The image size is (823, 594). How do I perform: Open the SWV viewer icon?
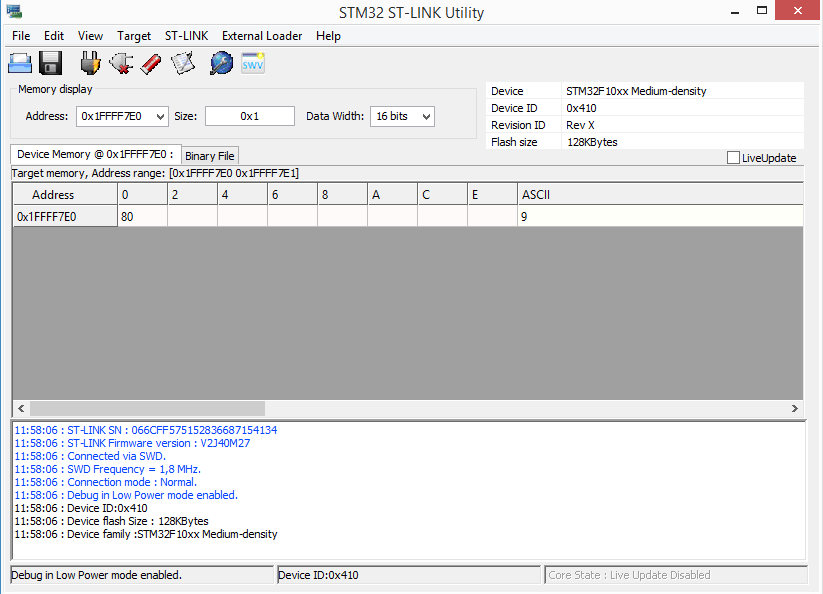click(x=253, y=63)
